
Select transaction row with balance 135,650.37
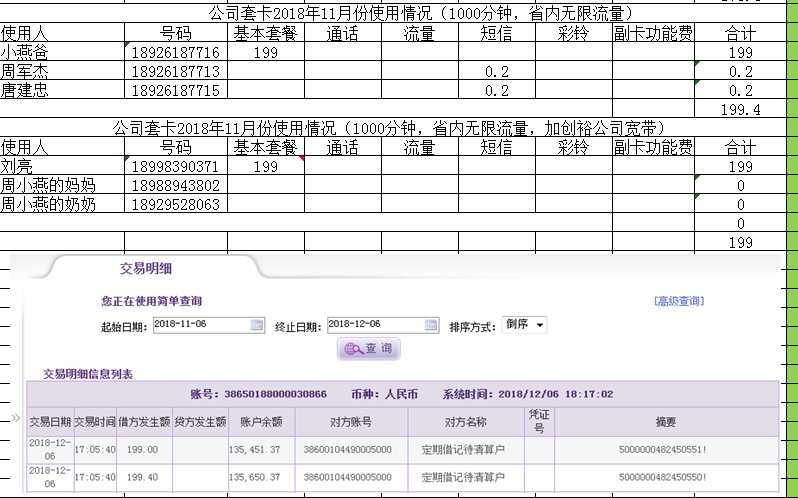click(400, 478)
